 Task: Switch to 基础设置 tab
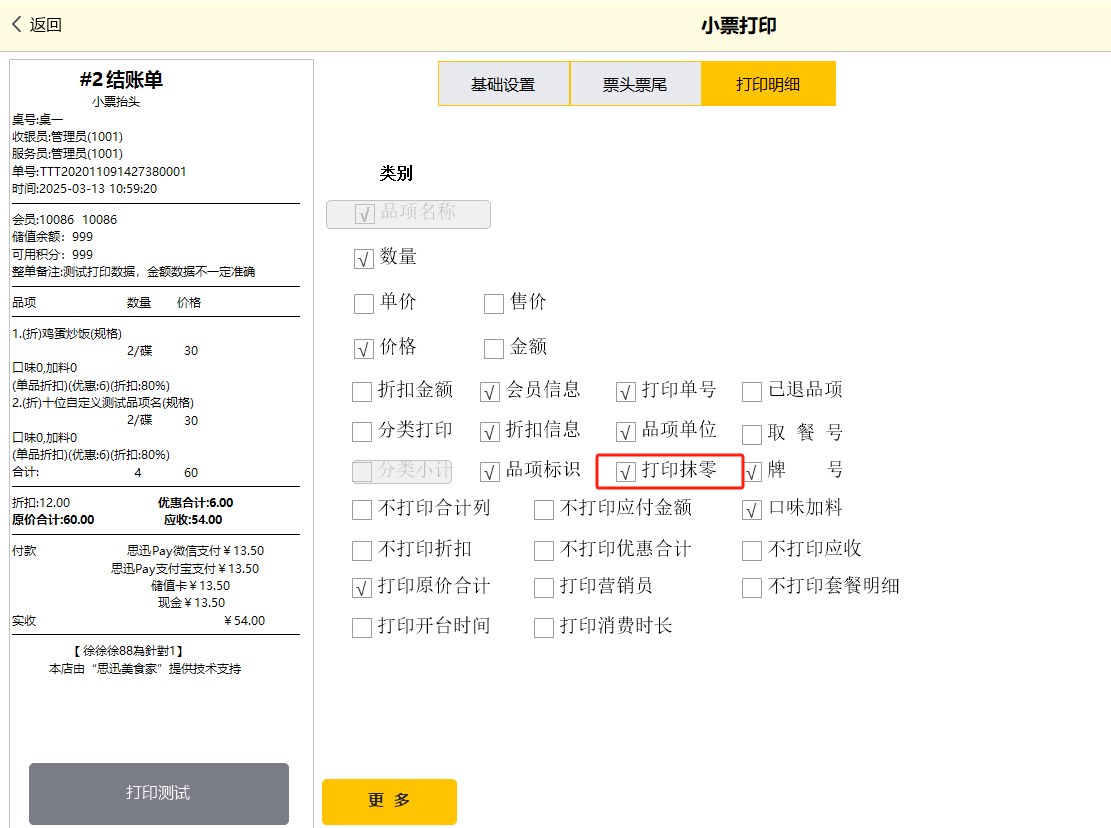click(503, 84)
